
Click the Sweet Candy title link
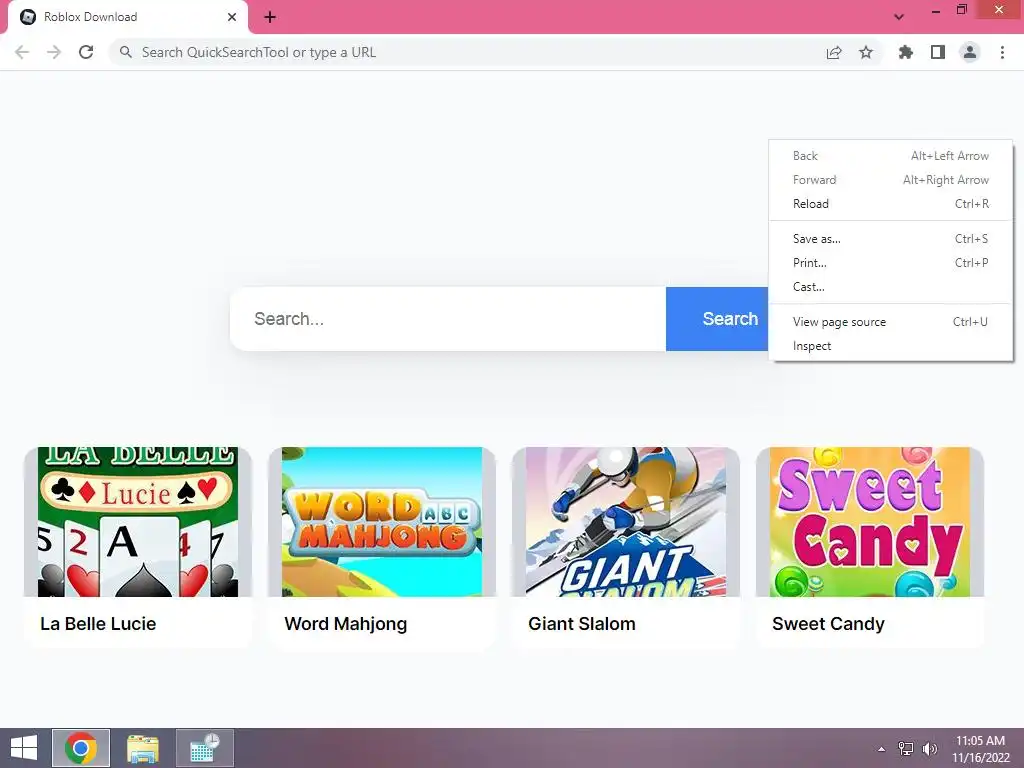pos(828,624)
